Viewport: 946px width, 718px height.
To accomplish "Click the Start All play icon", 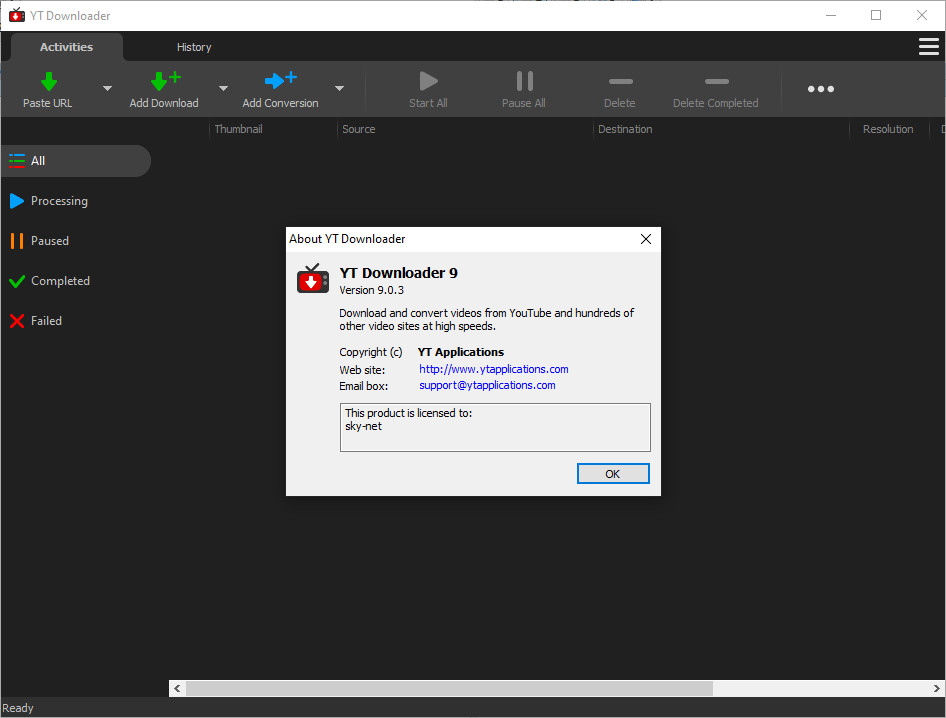I will point(428,81).
